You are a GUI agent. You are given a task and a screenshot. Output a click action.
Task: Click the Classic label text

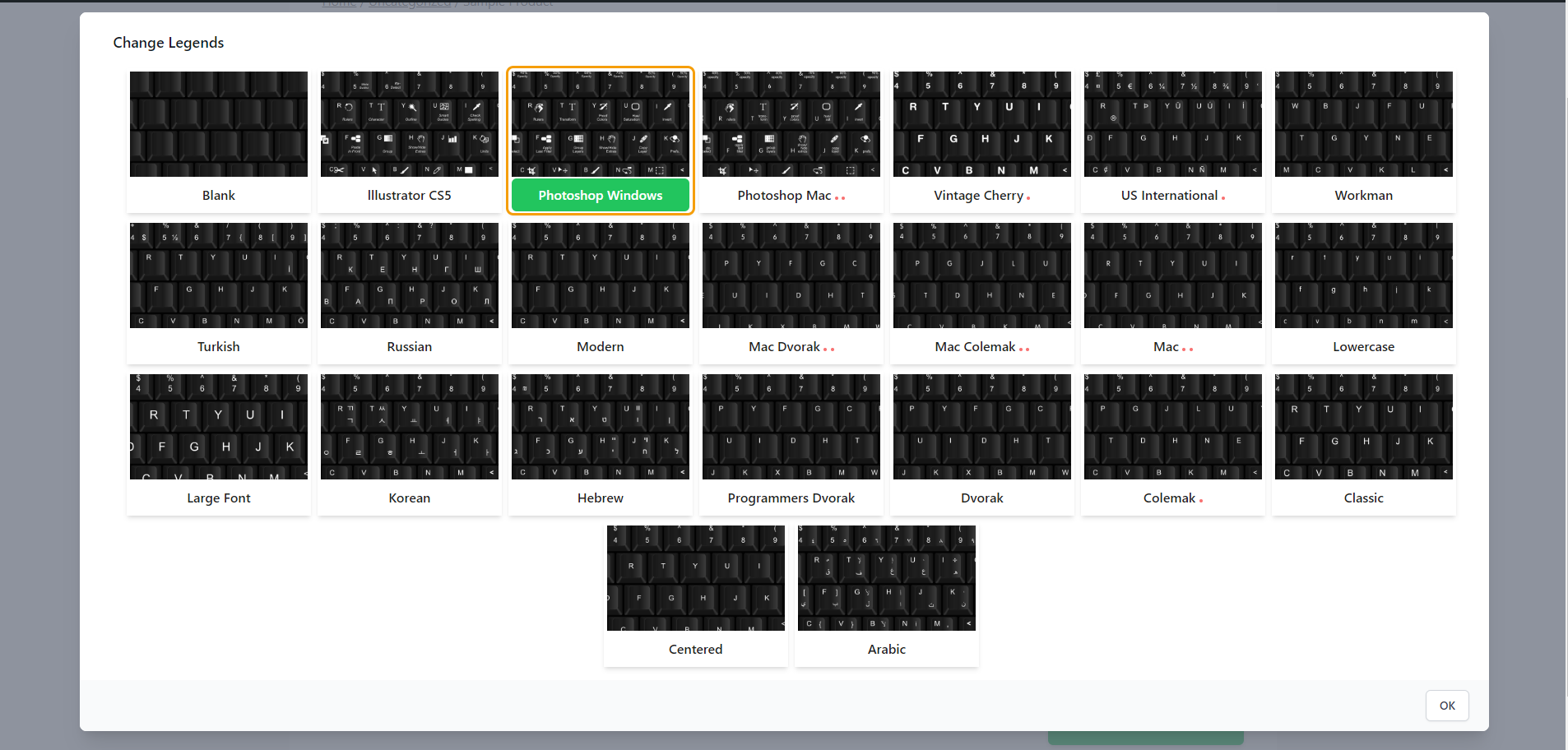pos(1364,498)
